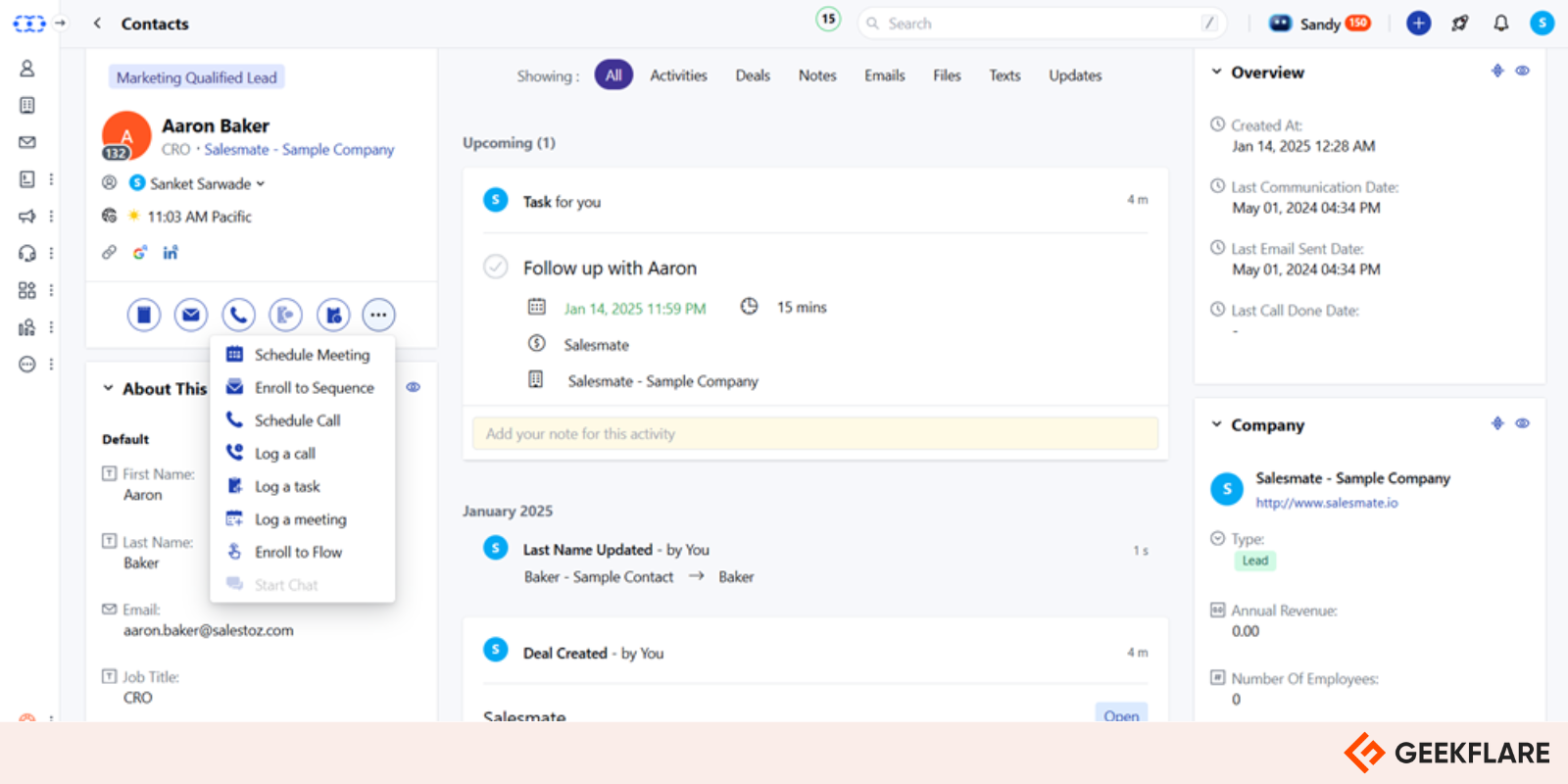Open the chat bubble sidebar icon
Screen dimensions: 1568x784
27,365
